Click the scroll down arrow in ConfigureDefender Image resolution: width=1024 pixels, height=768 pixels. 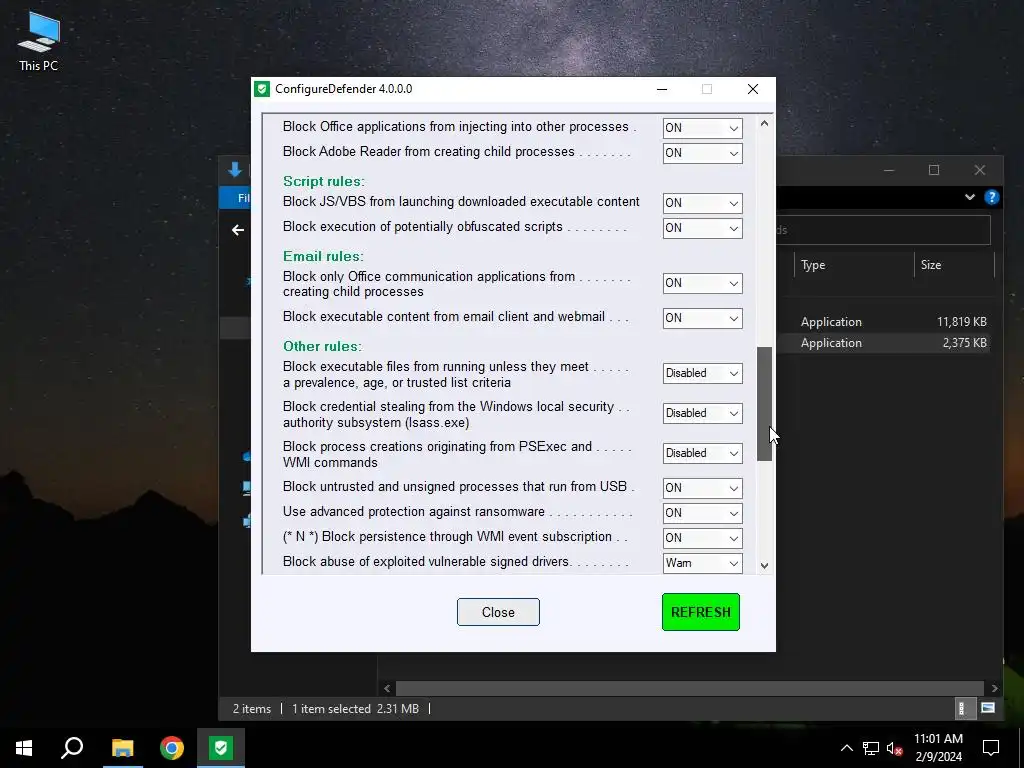764,566
